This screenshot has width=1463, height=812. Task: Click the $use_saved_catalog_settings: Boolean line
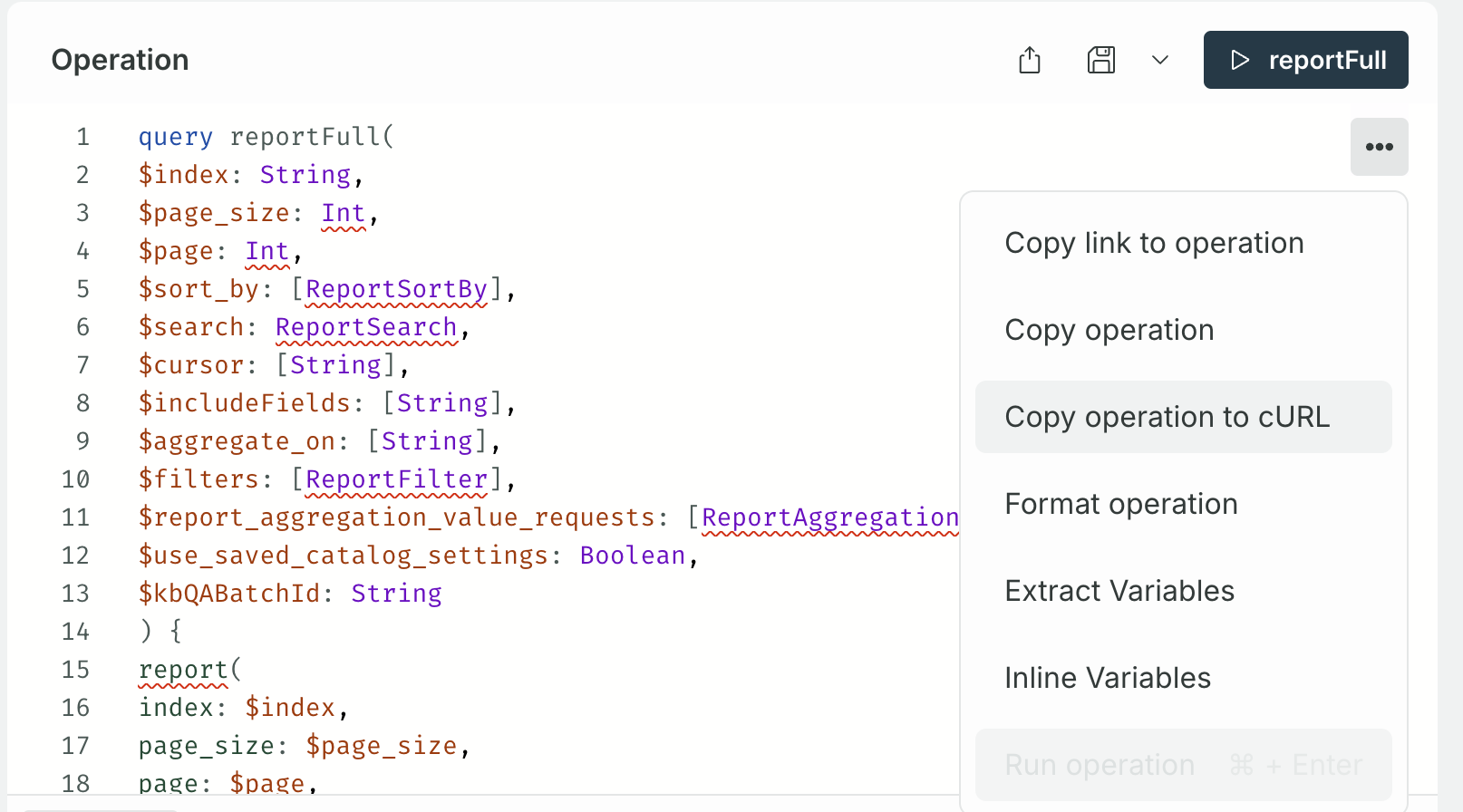click(419, 556)
